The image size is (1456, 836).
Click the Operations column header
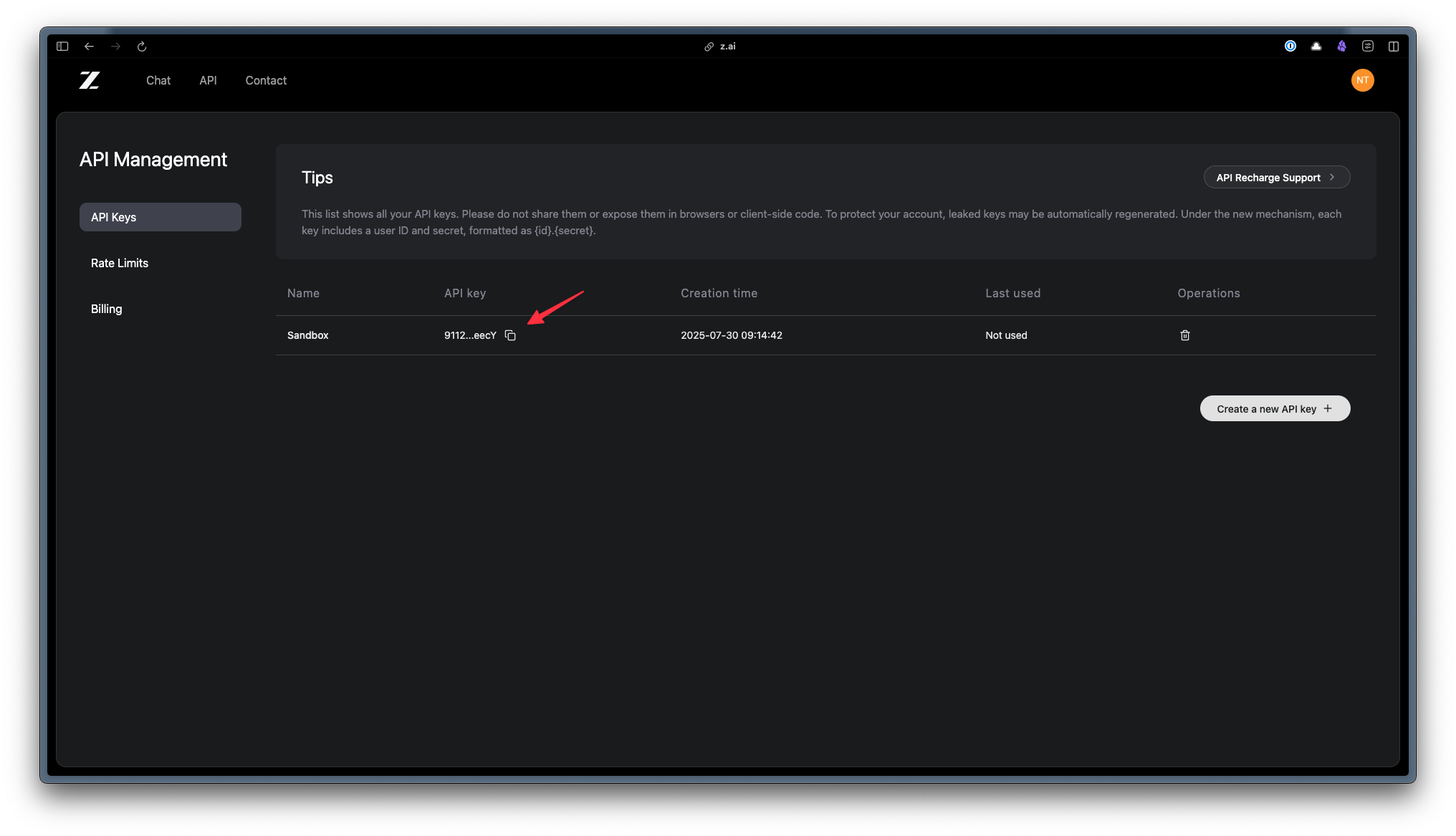1209,293
